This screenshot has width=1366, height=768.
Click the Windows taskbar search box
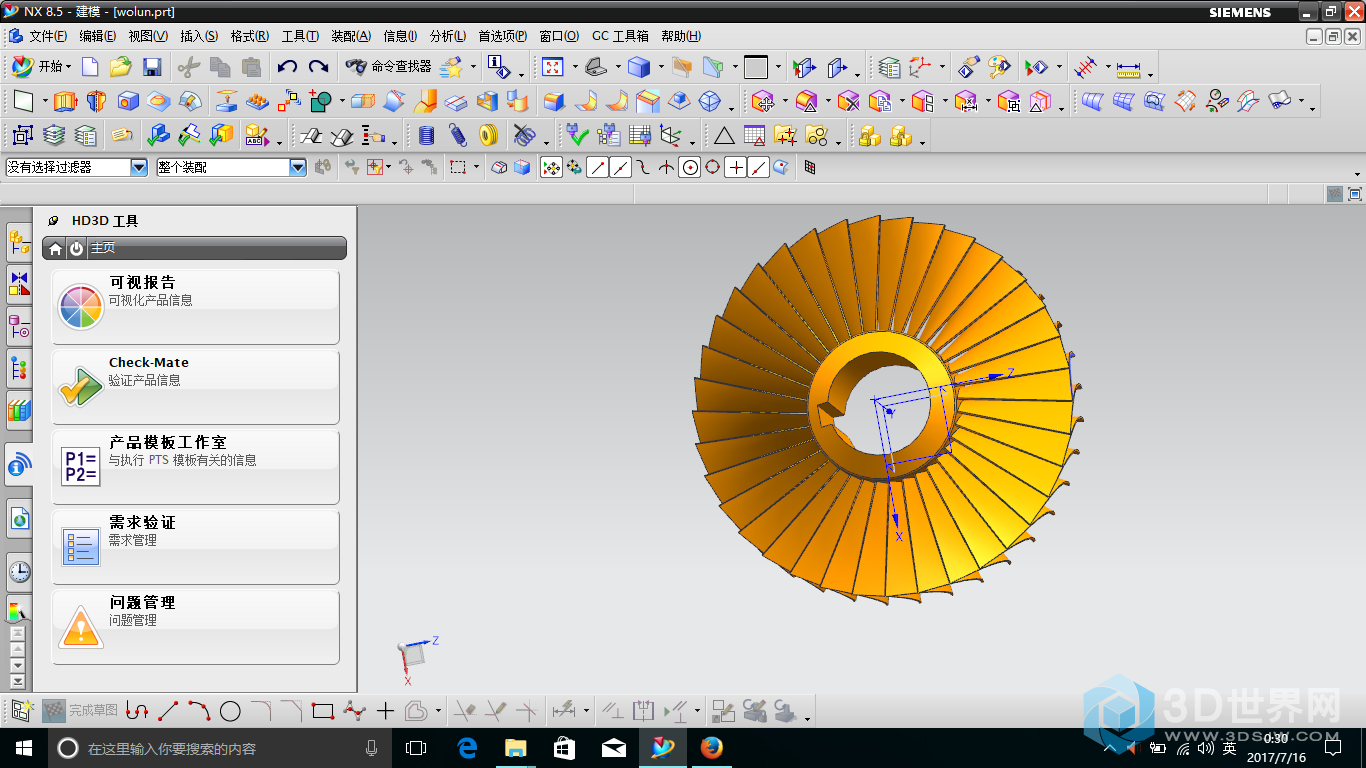220,748
